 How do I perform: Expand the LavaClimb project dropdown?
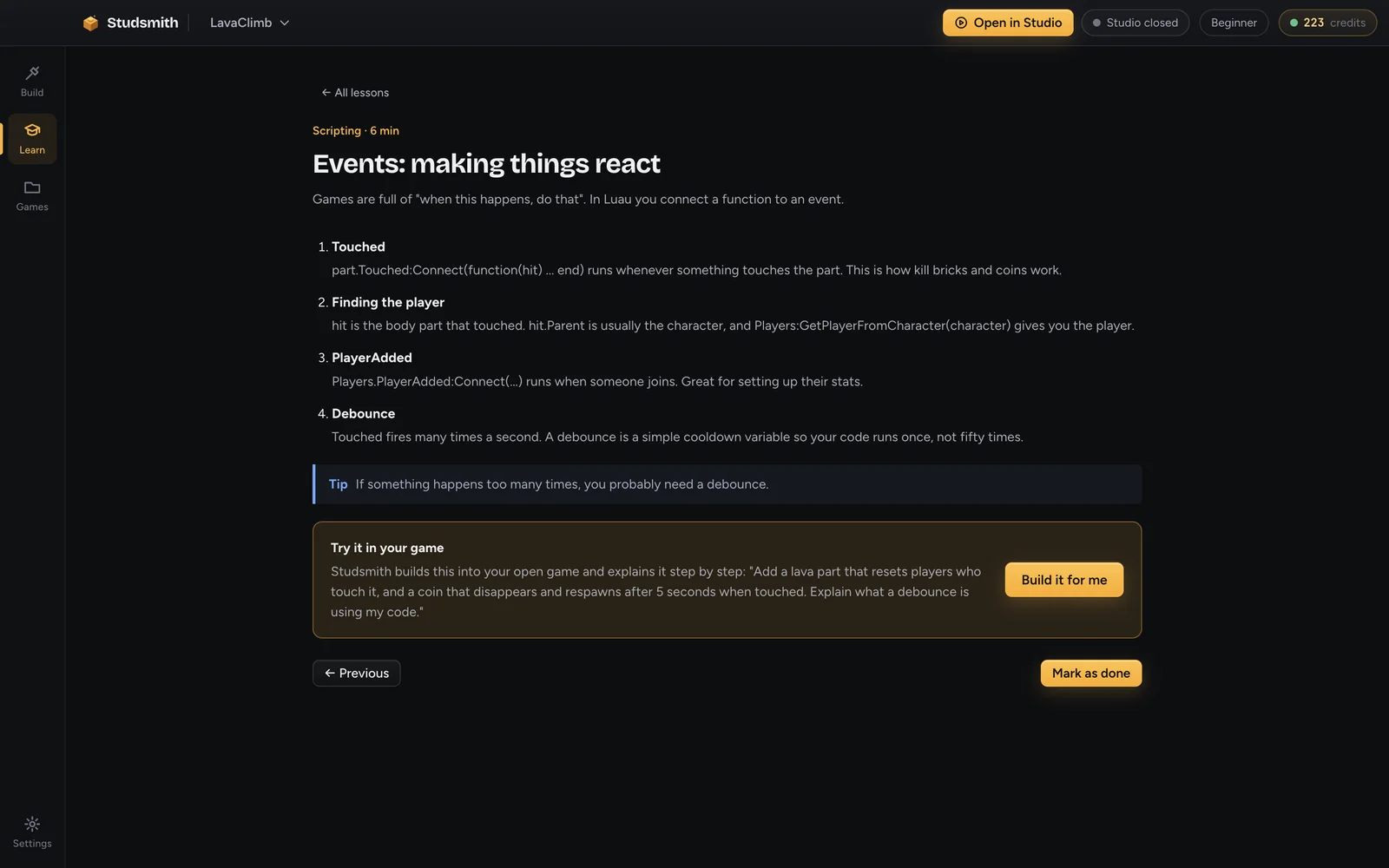(x=249, y=23)
